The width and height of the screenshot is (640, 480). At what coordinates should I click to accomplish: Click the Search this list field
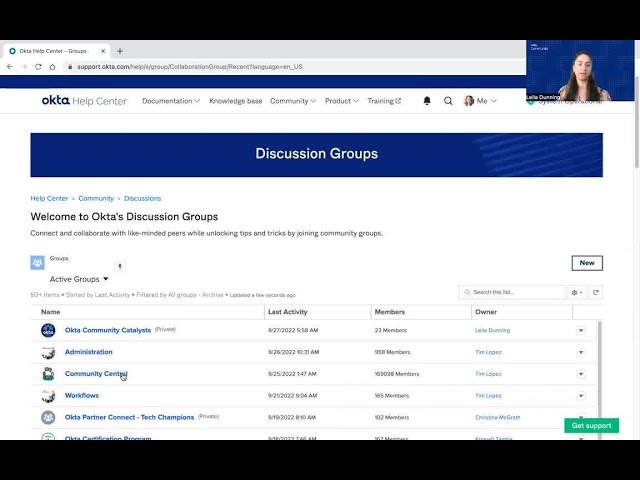point(512,292)
